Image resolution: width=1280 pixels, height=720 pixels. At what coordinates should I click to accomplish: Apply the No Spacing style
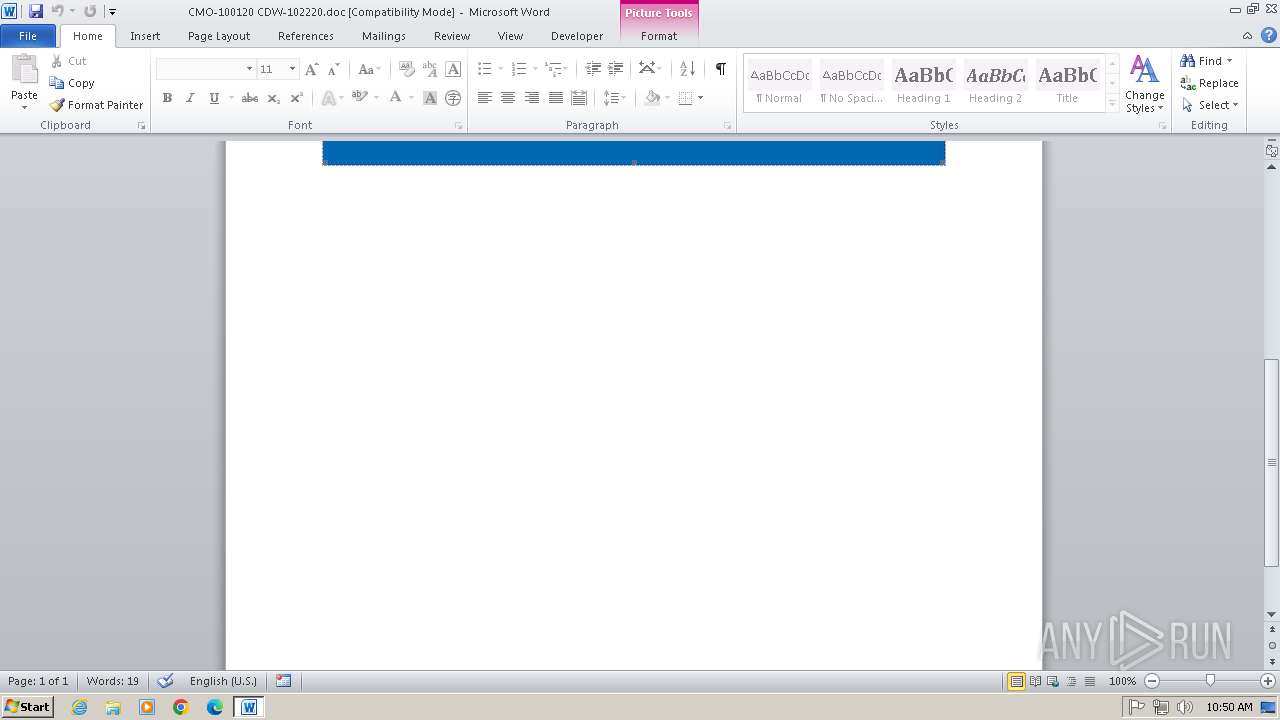point(851,83)
